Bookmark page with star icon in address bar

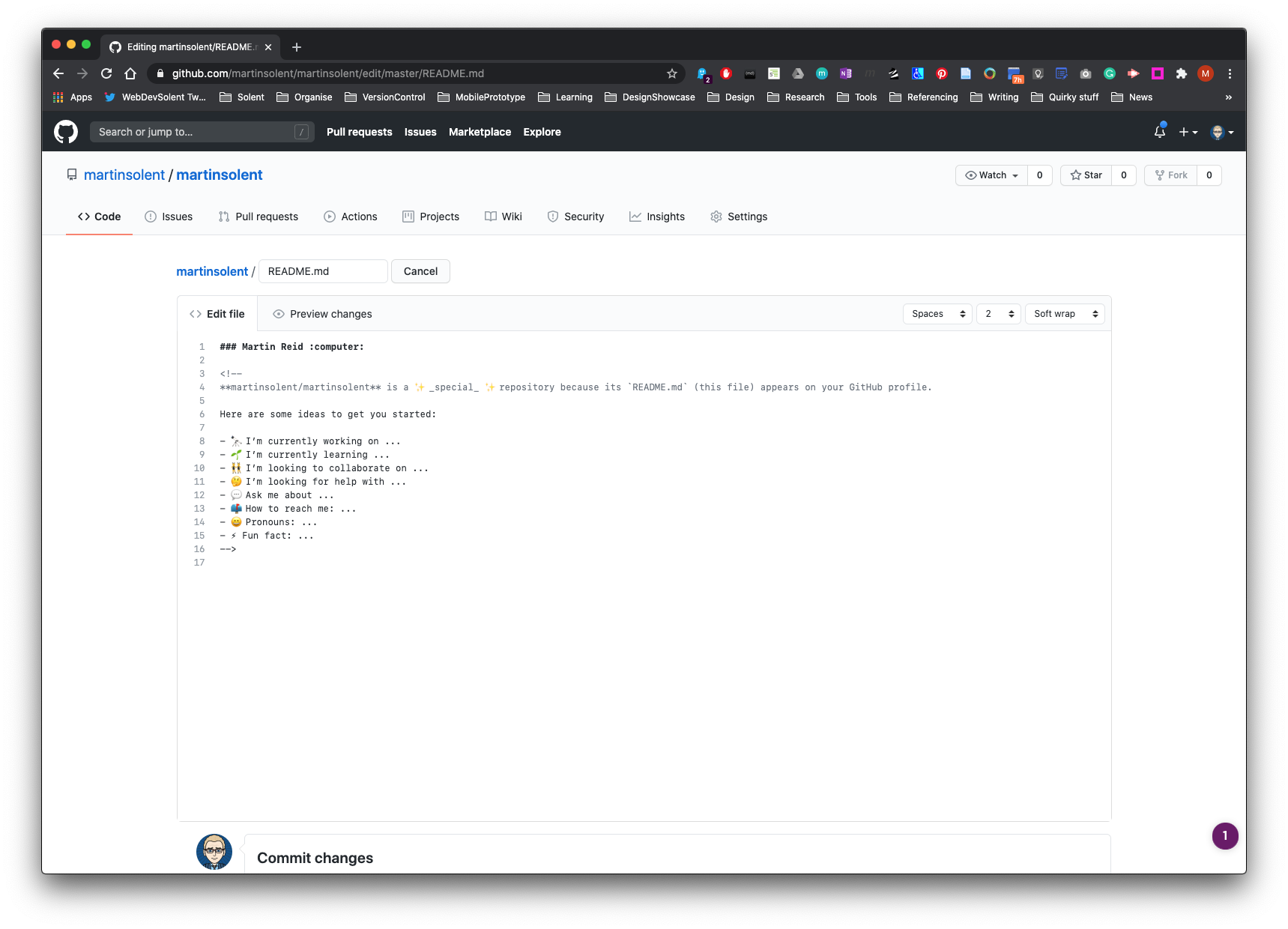[x=671, y=73]
